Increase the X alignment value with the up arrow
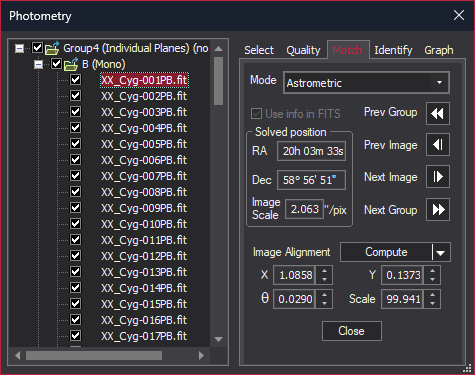Screen dimensions: 475x375 pos(324,271)
